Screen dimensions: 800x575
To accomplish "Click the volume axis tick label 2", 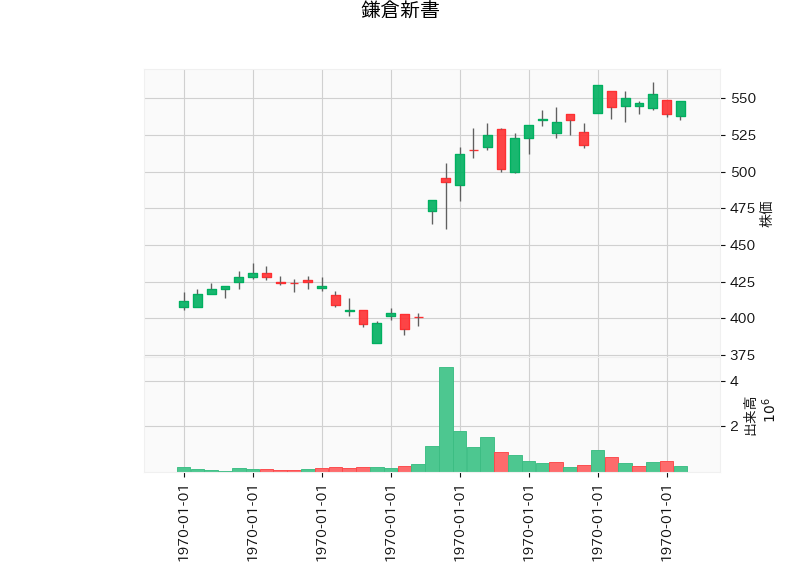I will click(734, 427).
